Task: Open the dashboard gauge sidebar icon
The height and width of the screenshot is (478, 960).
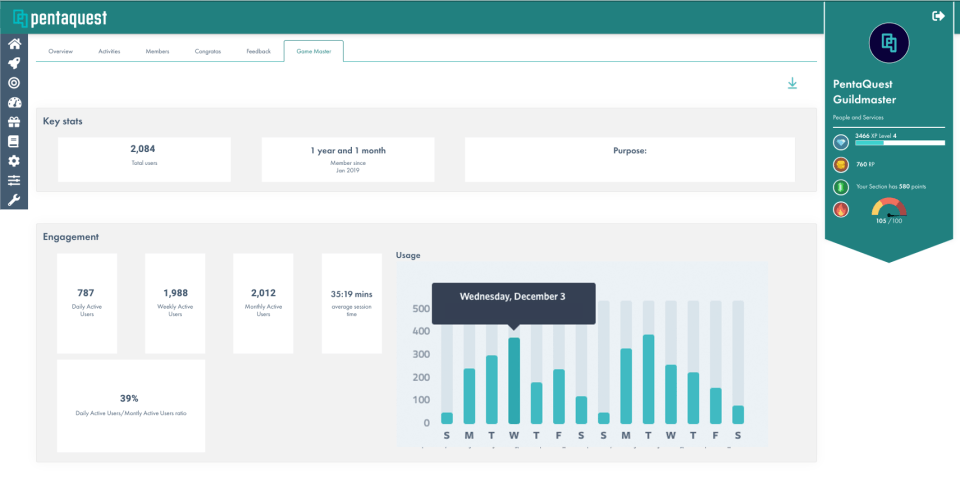Action: click(14, 102)
